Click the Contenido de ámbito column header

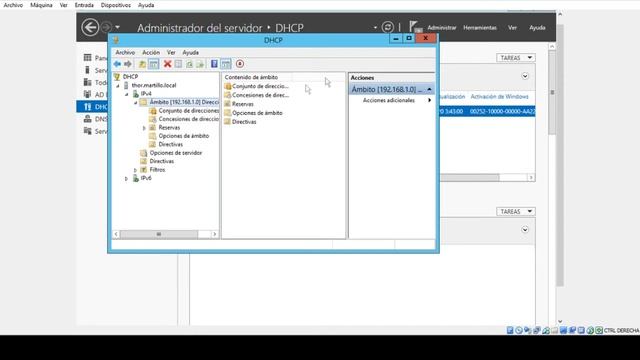tap(257, 77)
